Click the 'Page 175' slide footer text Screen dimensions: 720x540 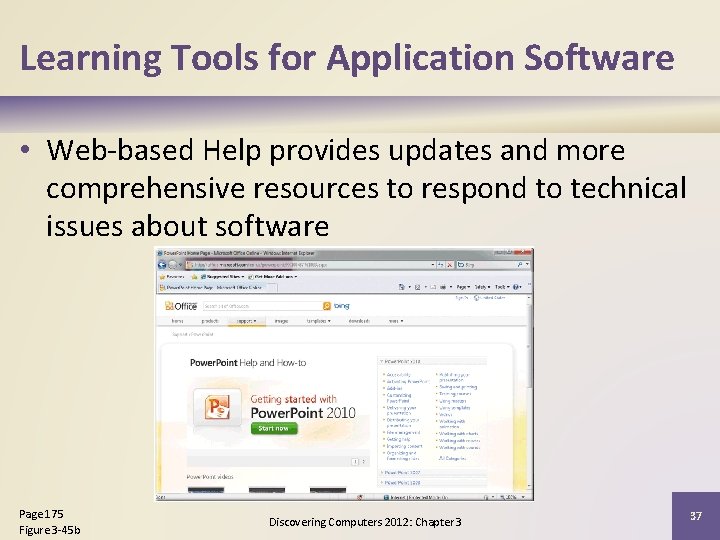(x=41, y=514)
